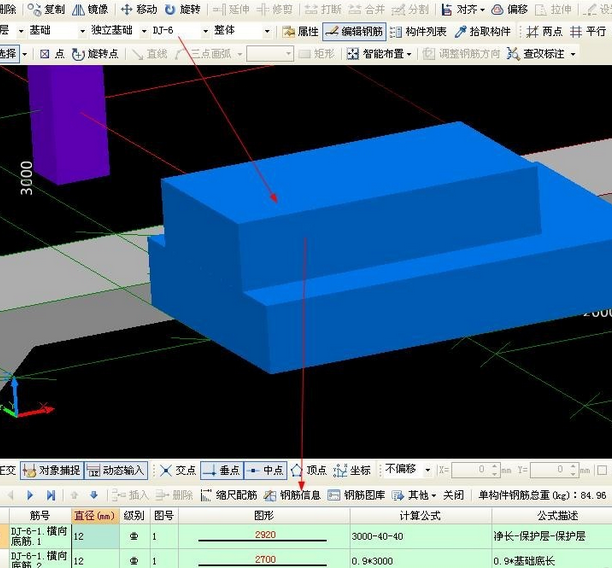Click the Merge (合并) tool

[367, 9]
